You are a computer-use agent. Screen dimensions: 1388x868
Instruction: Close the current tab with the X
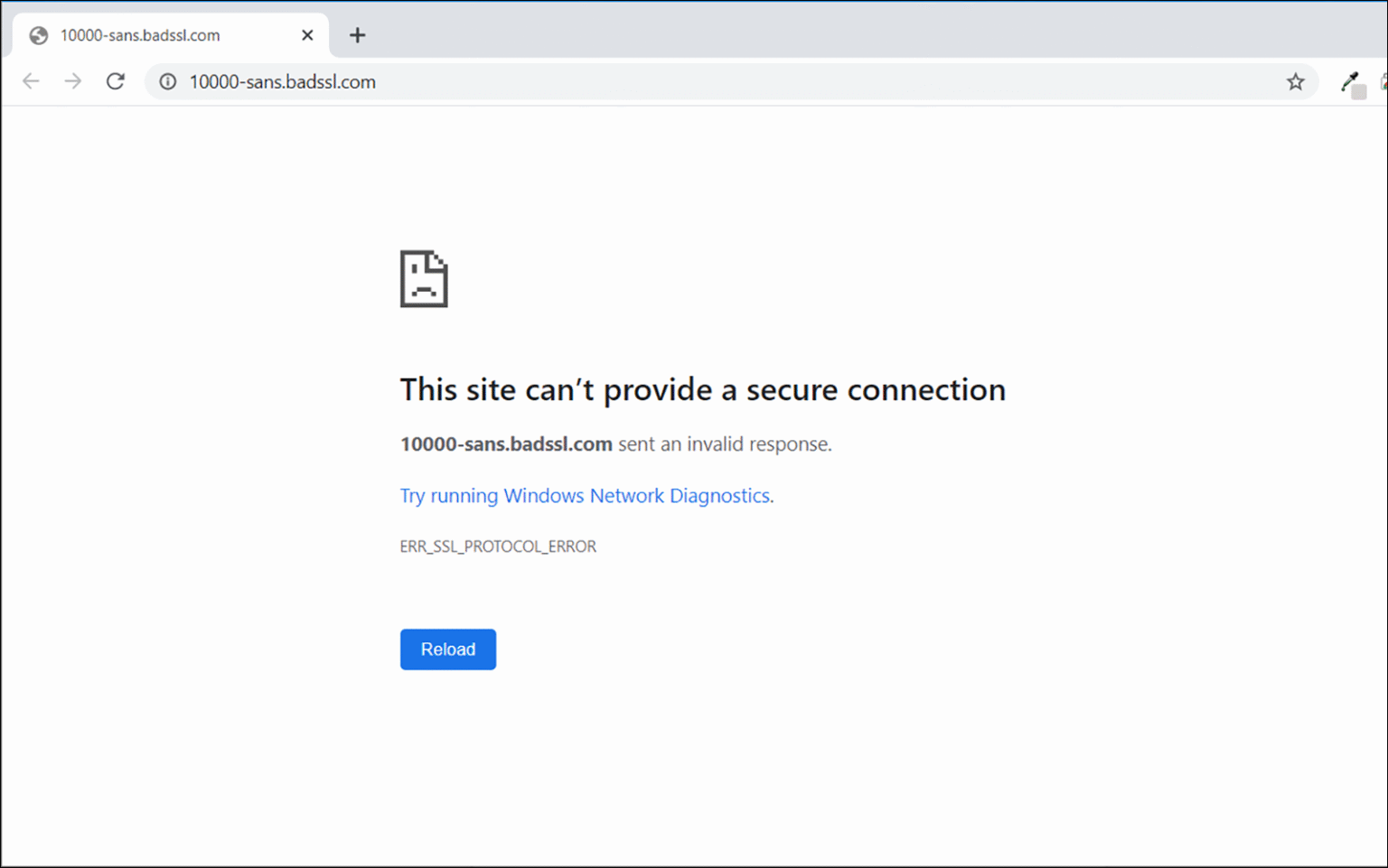pyautogui.click(x=306, y=34)
